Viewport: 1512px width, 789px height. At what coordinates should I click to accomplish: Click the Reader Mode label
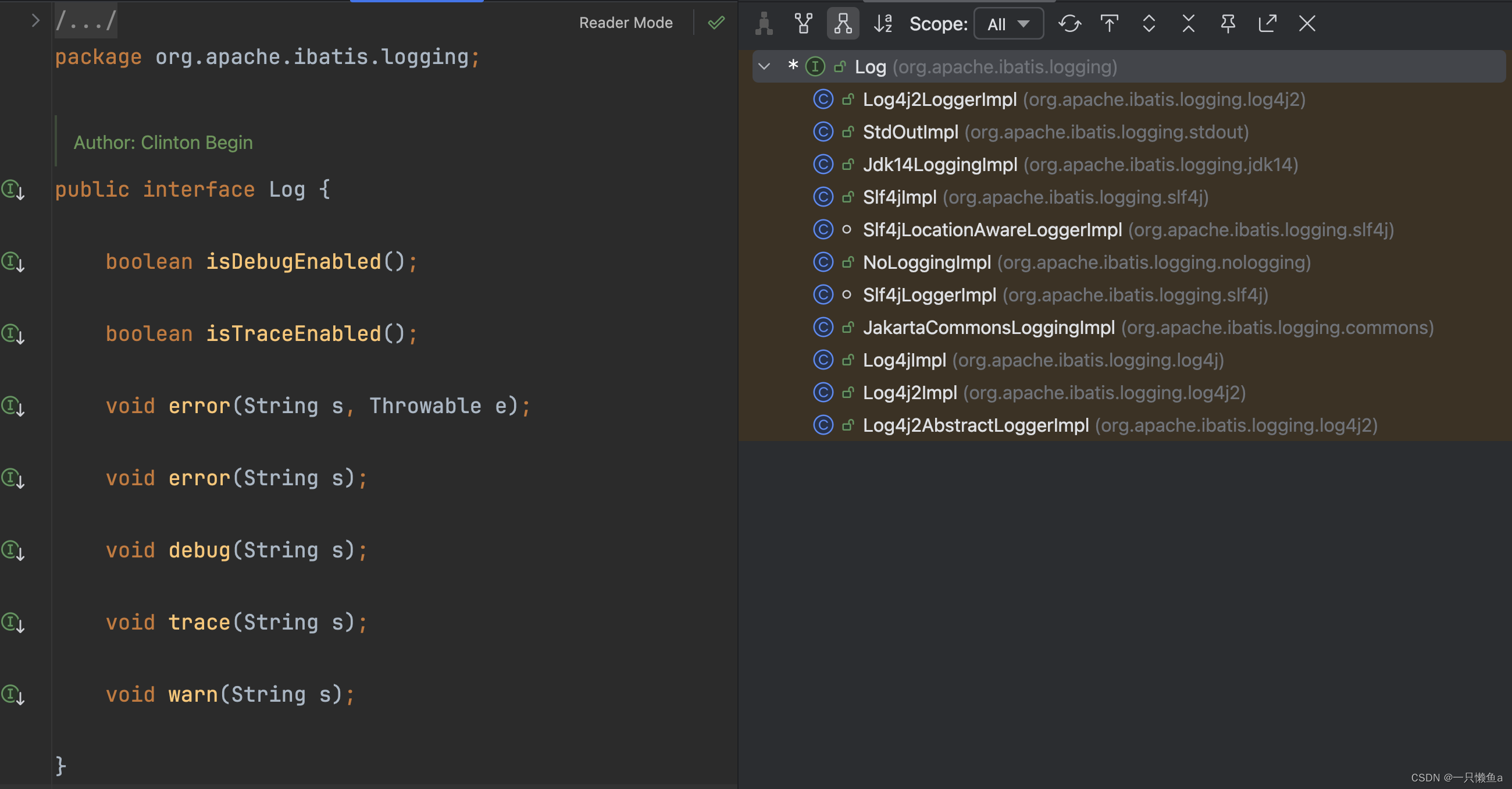(x=625, y=23)
